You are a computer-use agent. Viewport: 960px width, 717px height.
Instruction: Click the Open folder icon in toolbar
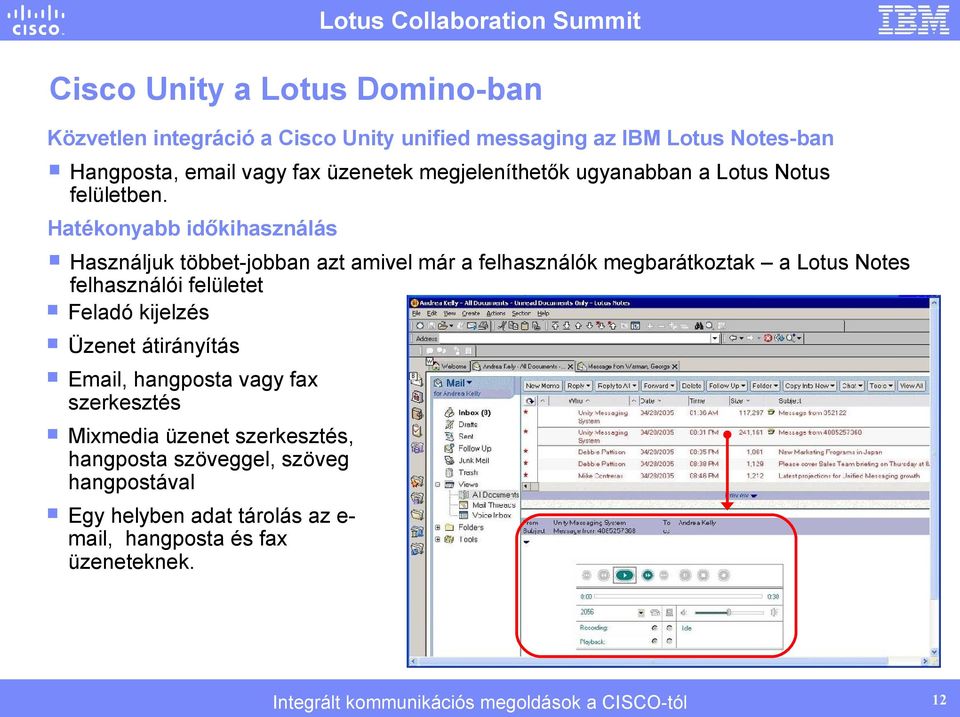coord(443,326)
